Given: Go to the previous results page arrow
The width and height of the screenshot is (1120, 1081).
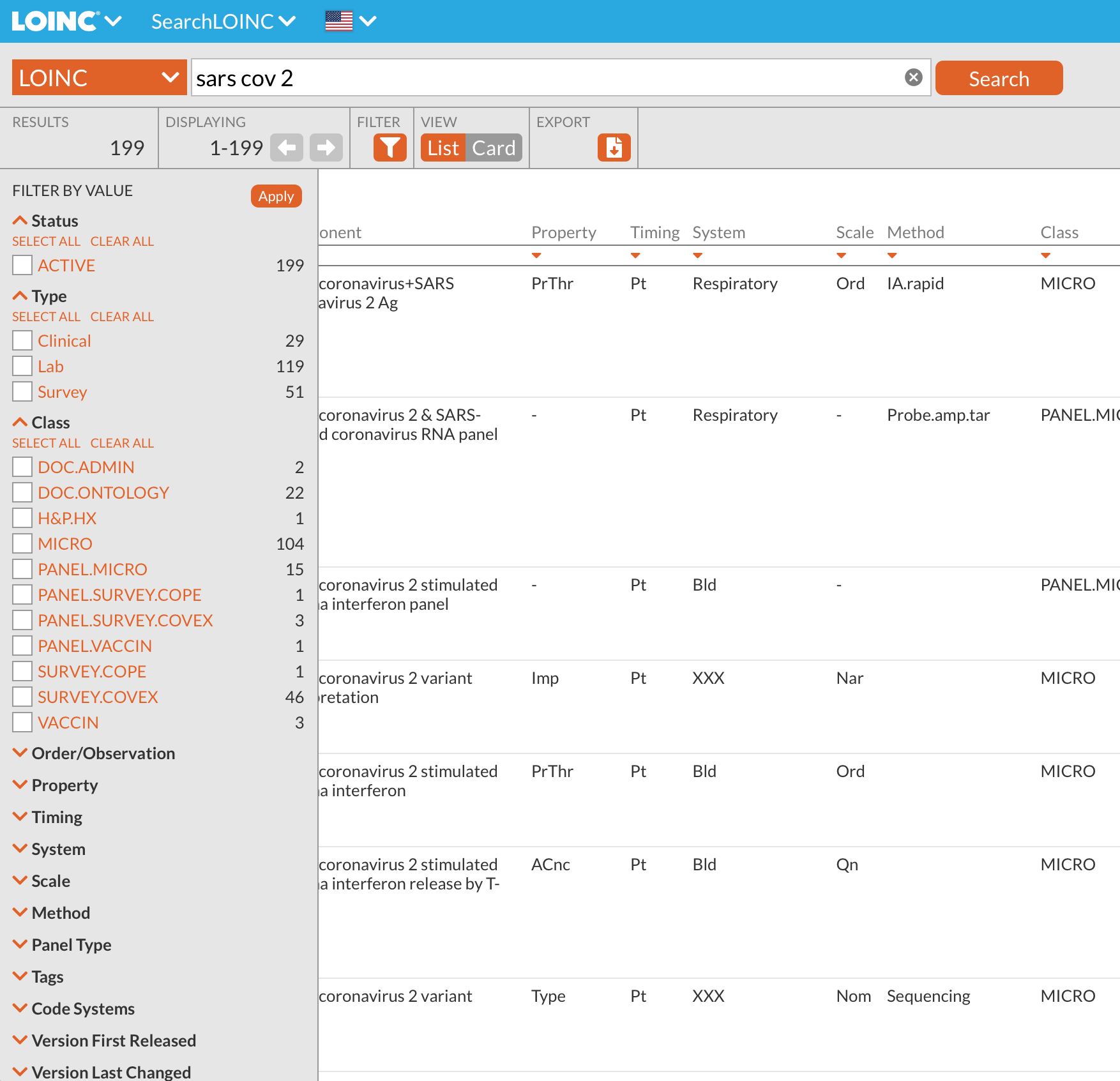Looking at the screenshot, I should 287,147.
